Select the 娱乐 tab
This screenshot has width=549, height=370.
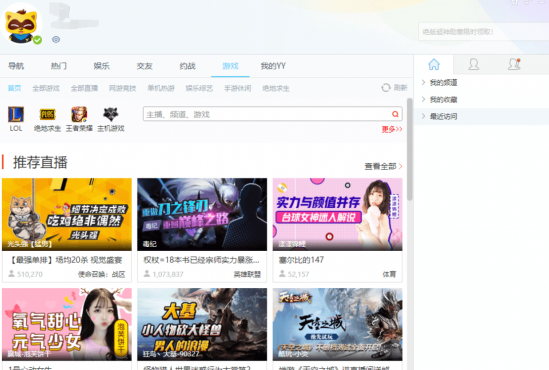pos(102,66)
